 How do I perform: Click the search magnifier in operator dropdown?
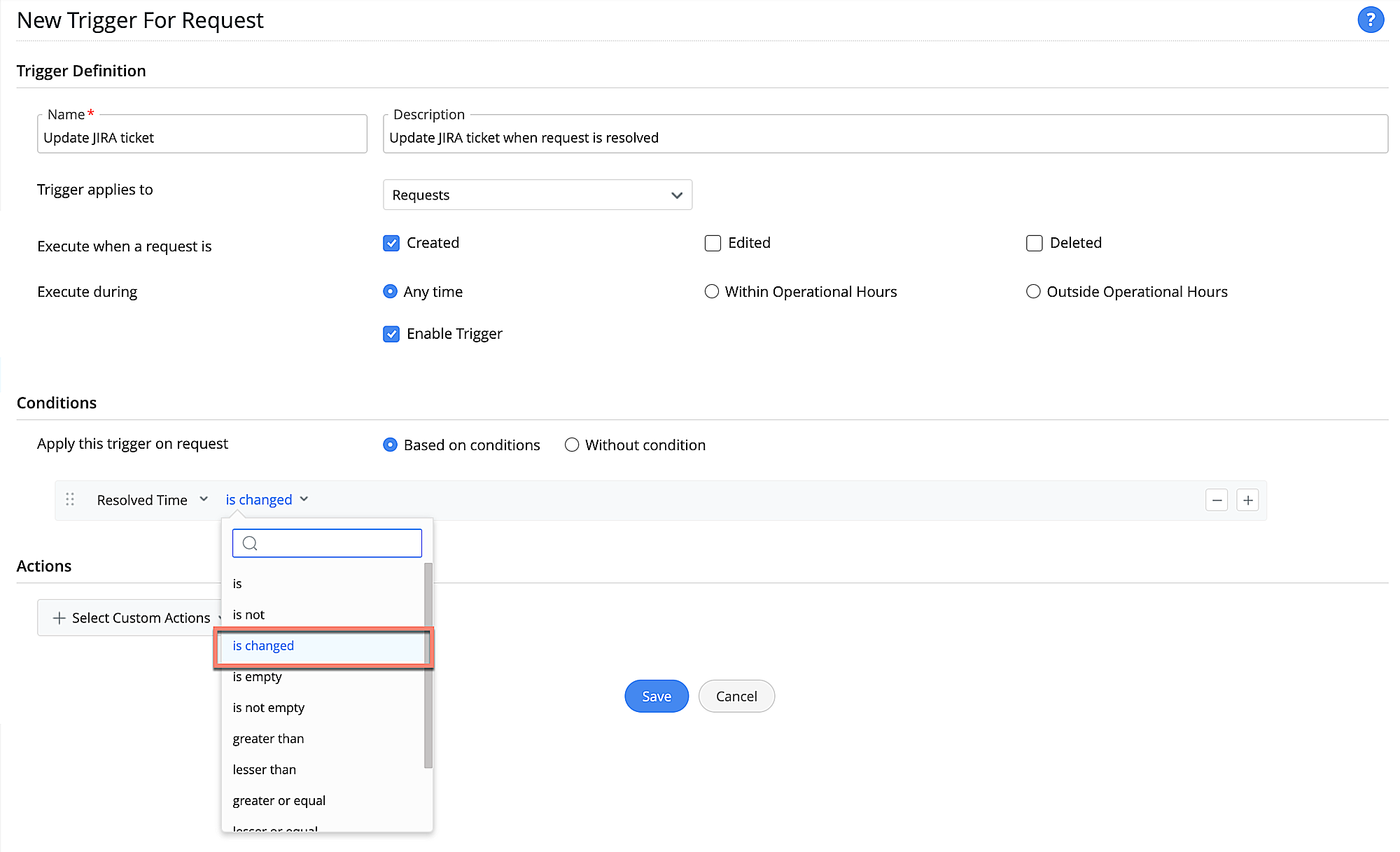click(x=250, y=543)
